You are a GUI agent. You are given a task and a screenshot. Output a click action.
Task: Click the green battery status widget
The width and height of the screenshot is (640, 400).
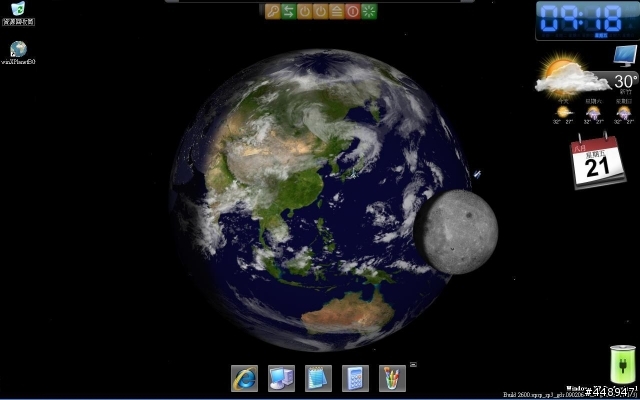[x=622, y=364]
